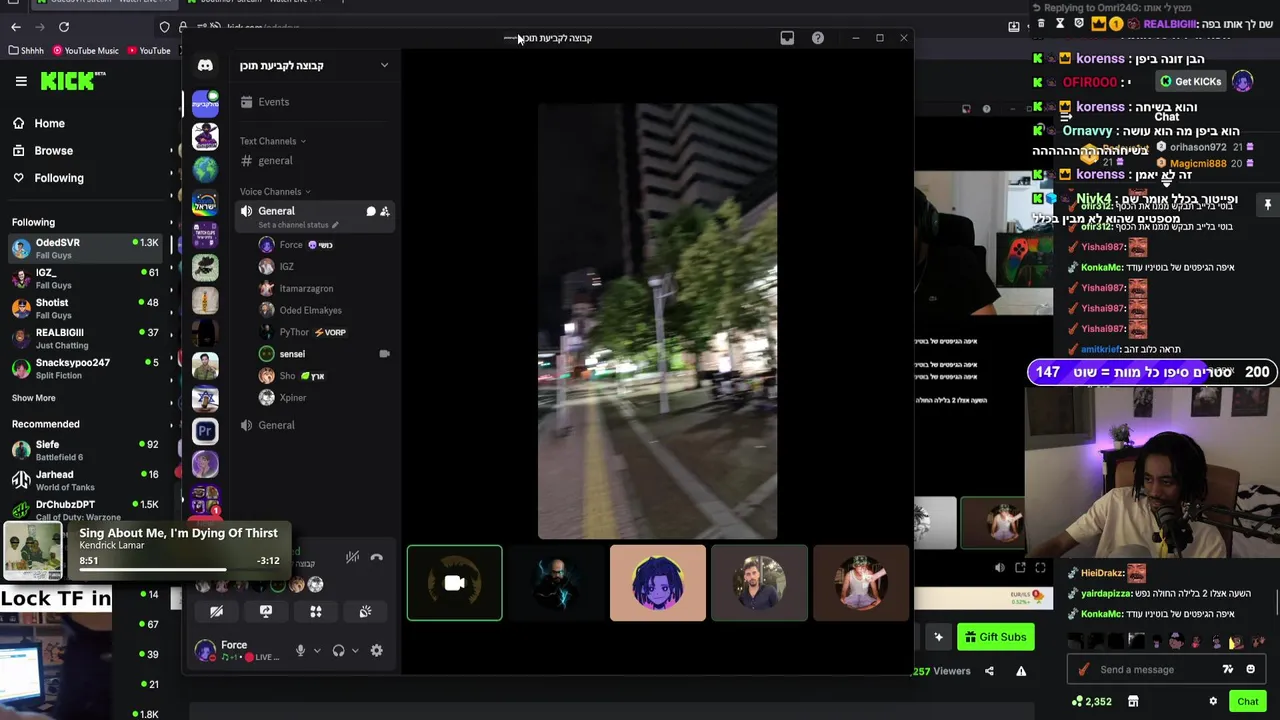This screenshot has height=720, width=1280.
Task: Open the Discord inbox icon
Action: tap(787, 38)
